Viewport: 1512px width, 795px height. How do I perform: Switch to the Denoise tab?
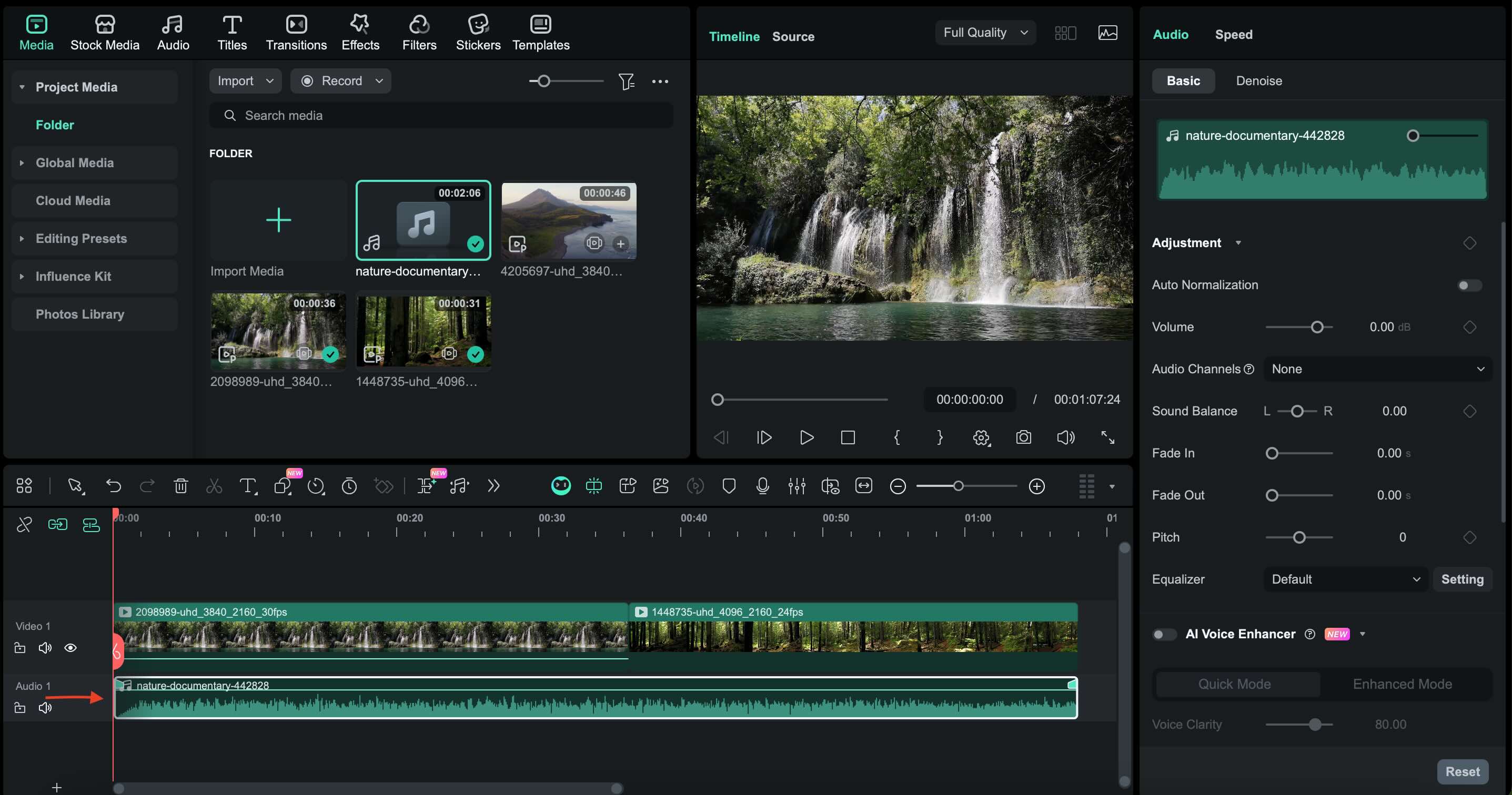click(x=1258, y=81)
